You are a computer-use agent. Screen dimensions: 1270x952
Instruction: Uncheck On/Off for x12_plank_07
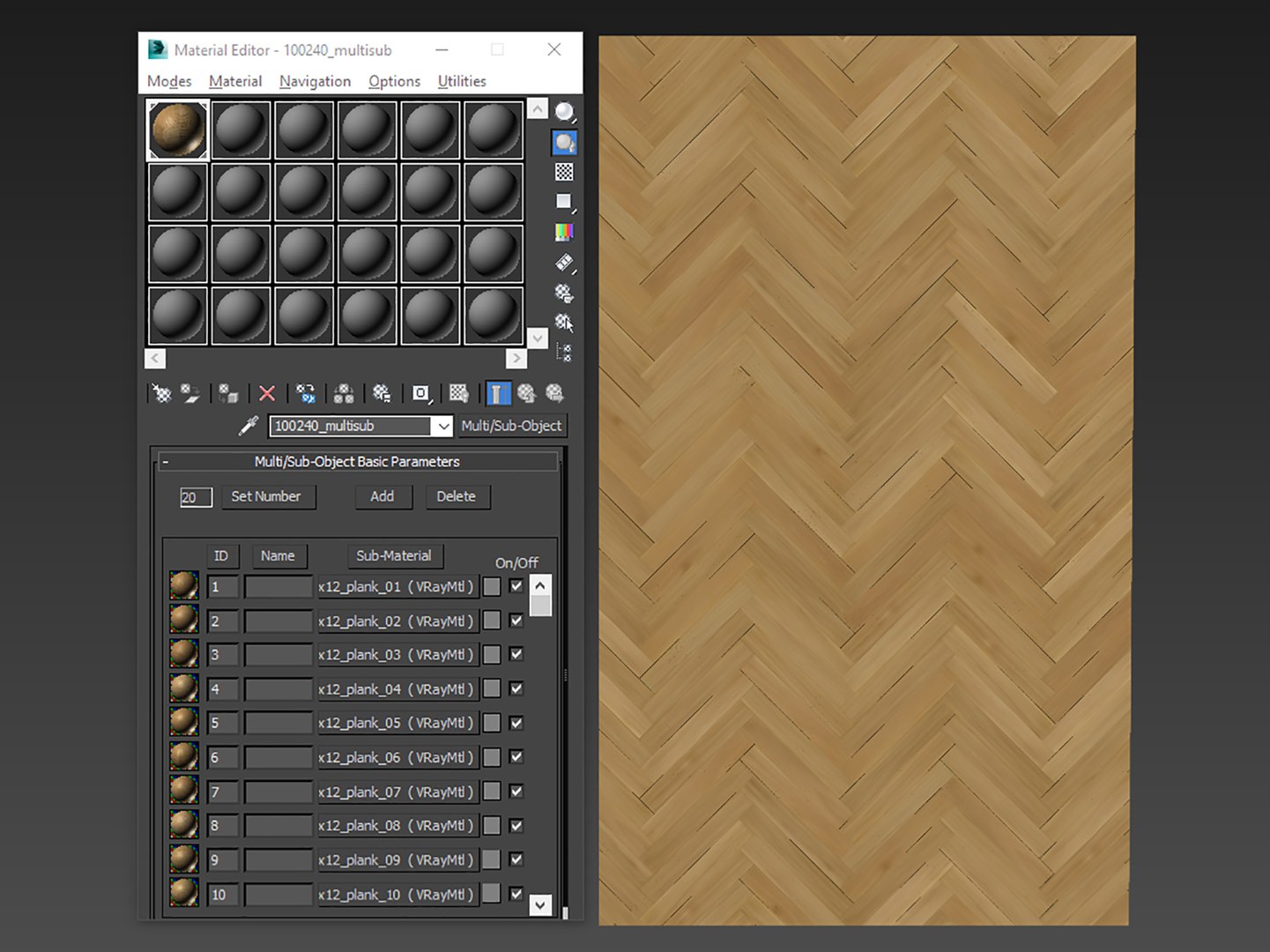click(516, 792)
